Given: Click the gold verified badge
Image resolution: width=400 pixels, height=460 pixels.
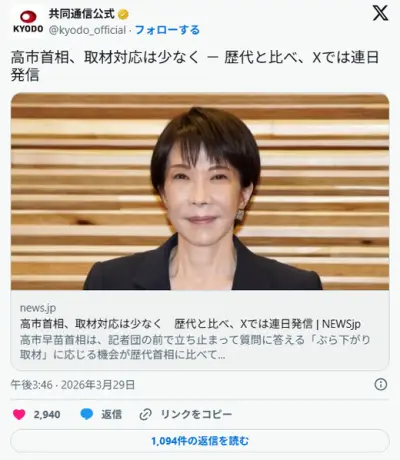Looking at the screenshot, I should click(123, 14).
